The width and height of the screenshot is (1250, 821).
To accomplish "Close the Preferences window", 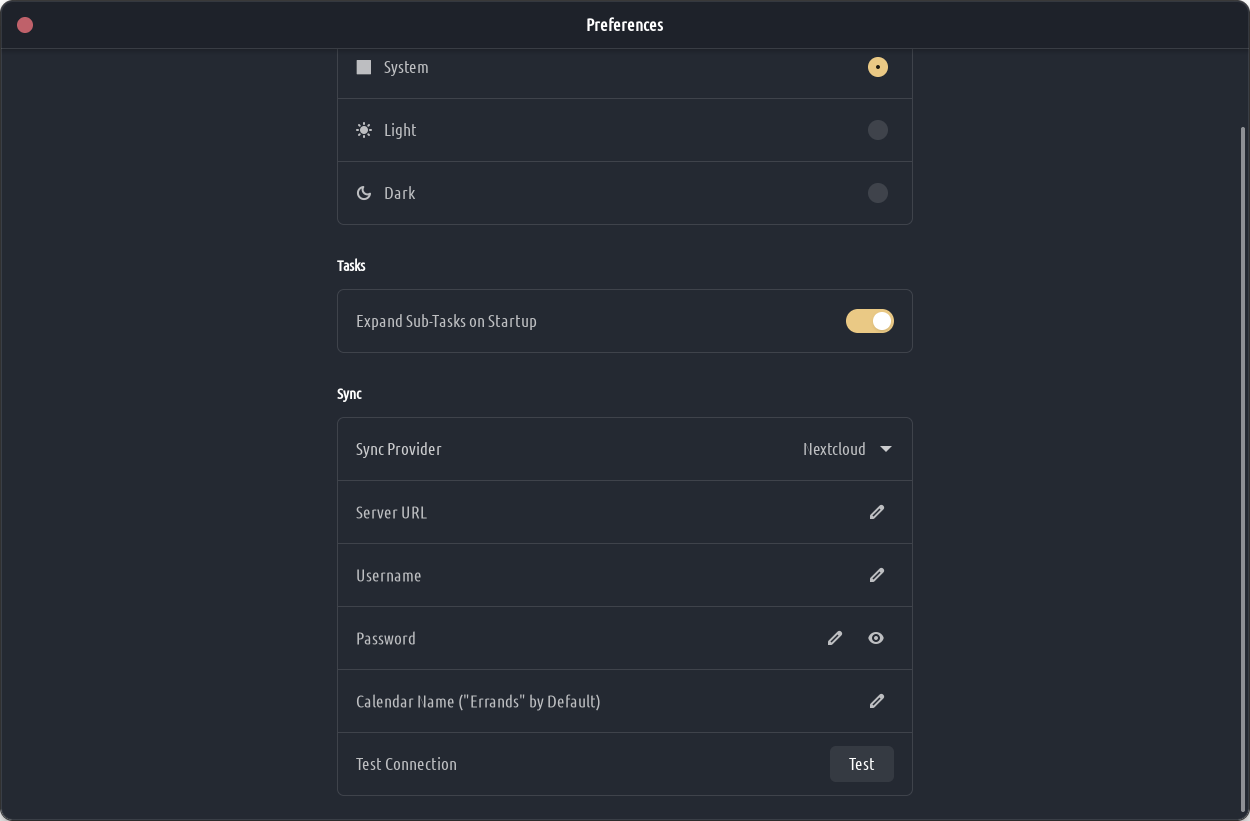I will click(x=26, y=25).
